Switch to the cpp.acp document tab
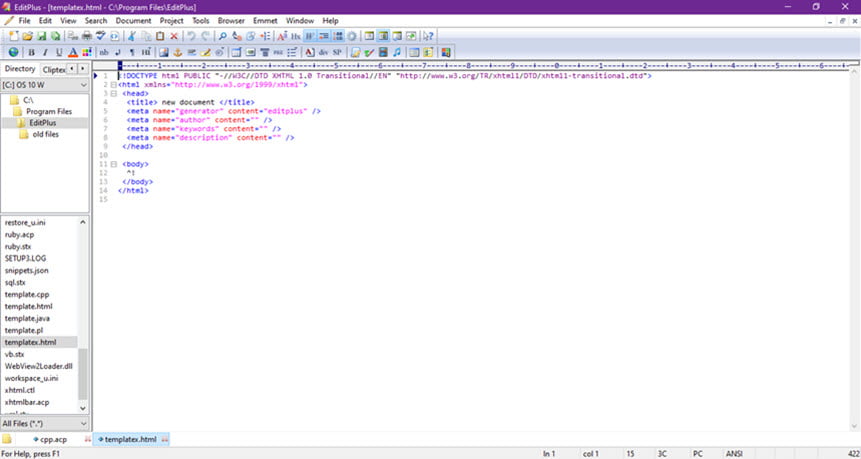The image size is (861, 459). (x=53, y=439)
